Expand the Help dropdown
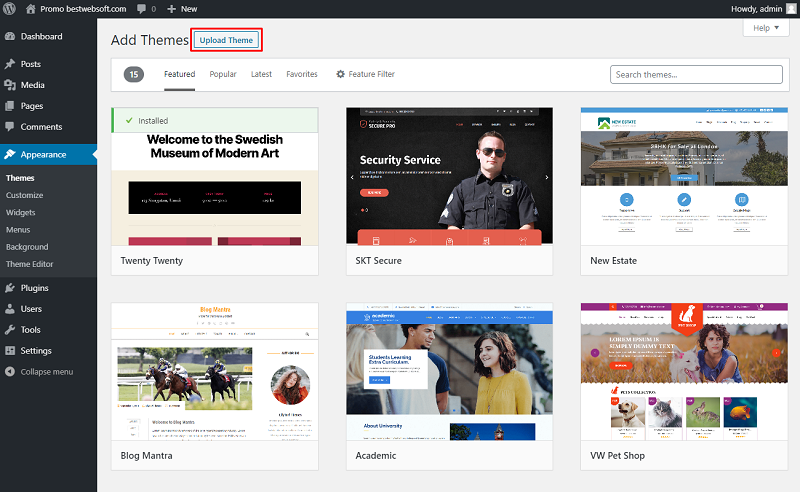 (x=766, y=28)
